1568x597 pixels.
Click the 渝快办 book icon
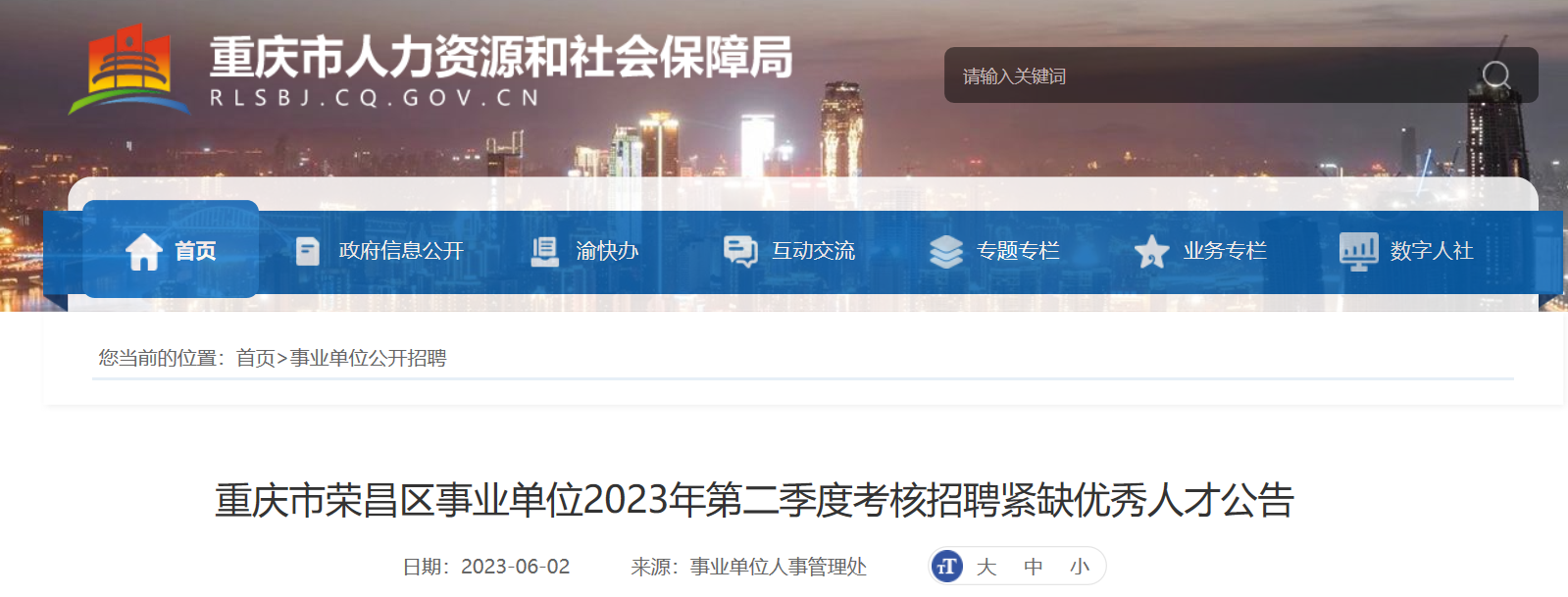pyautogui.click(x=544, y=252)
